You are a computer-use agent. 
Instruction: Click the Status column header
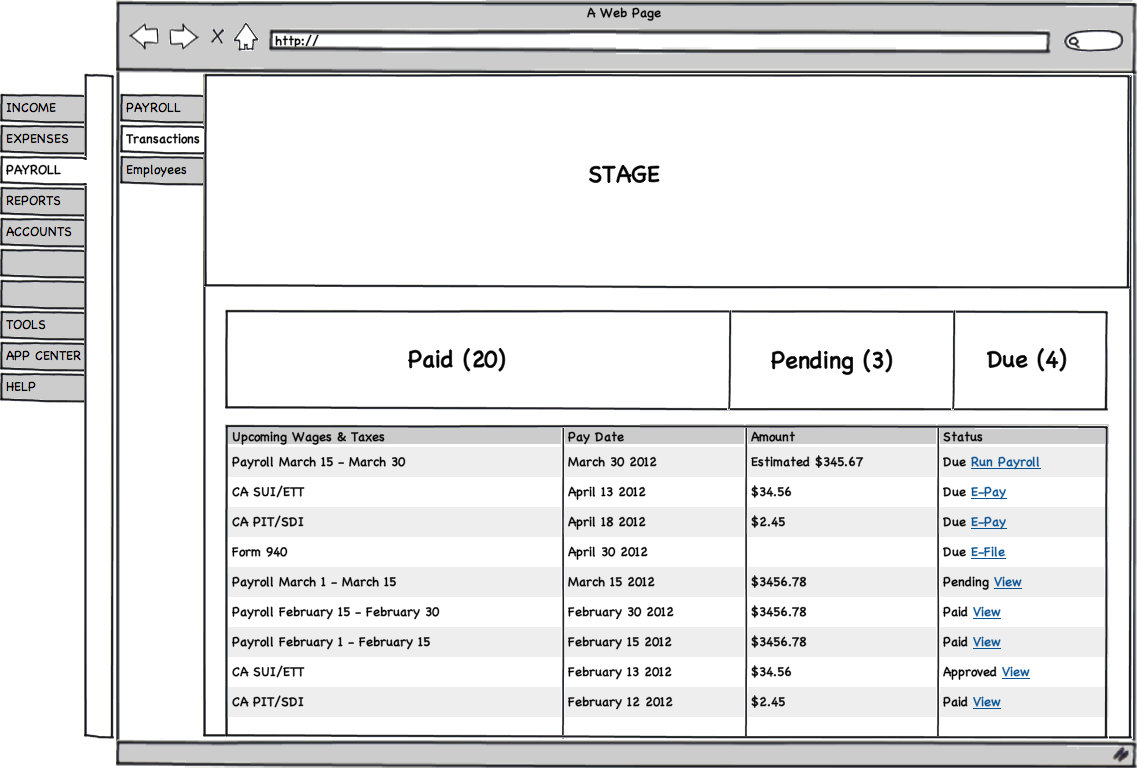(x=1022, y=437)
